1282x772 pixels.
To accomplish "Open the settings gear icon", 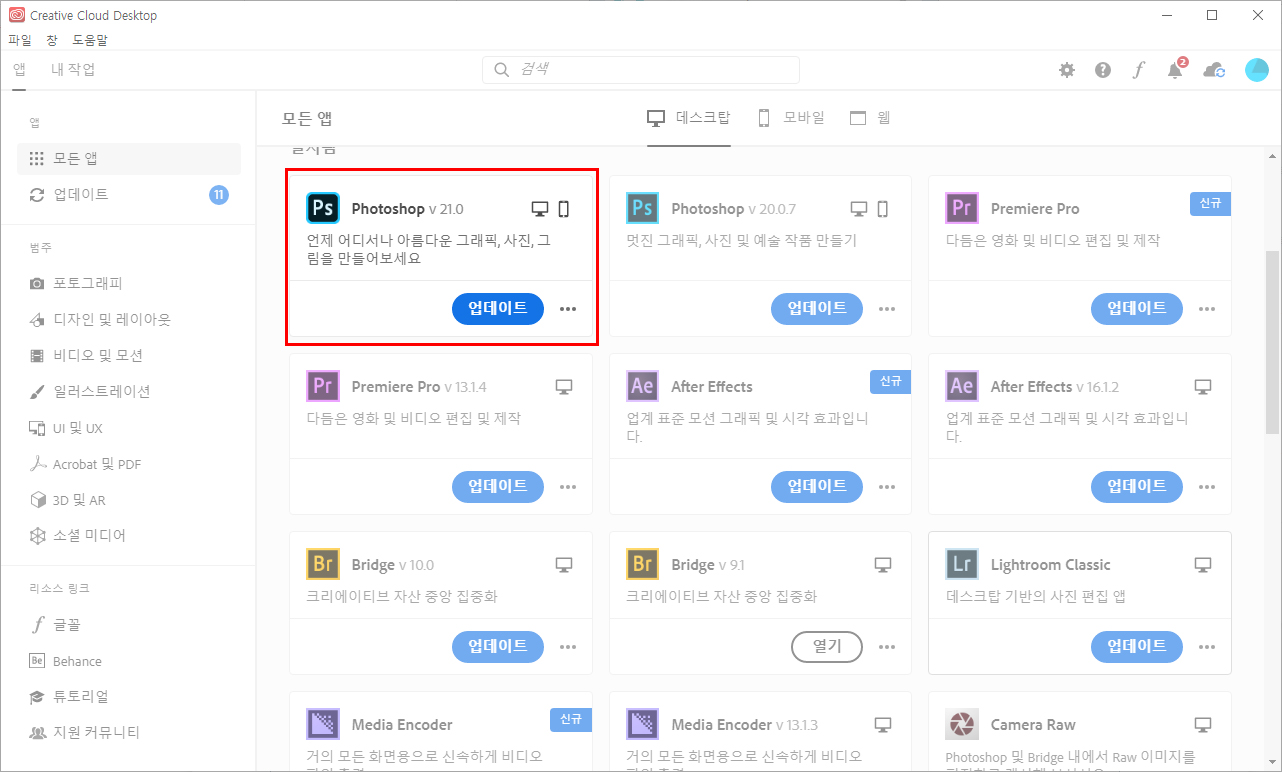I will pyautogui.click(x=1067, y=70).
